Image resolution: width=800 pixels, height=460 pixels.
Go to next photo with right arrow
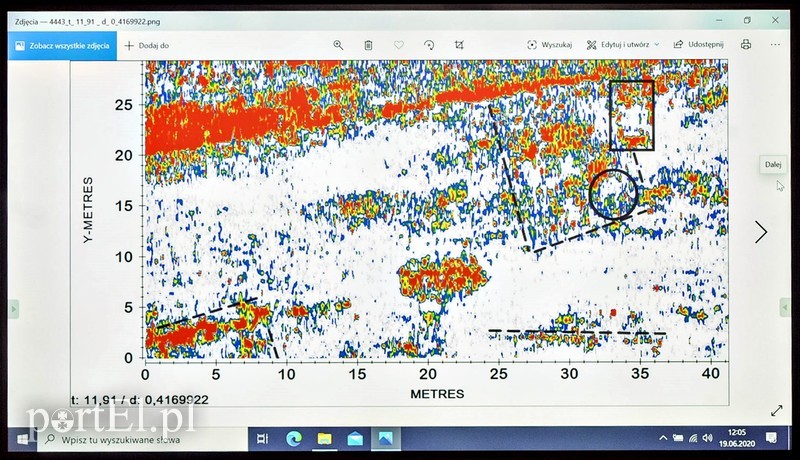click(761, 232)
